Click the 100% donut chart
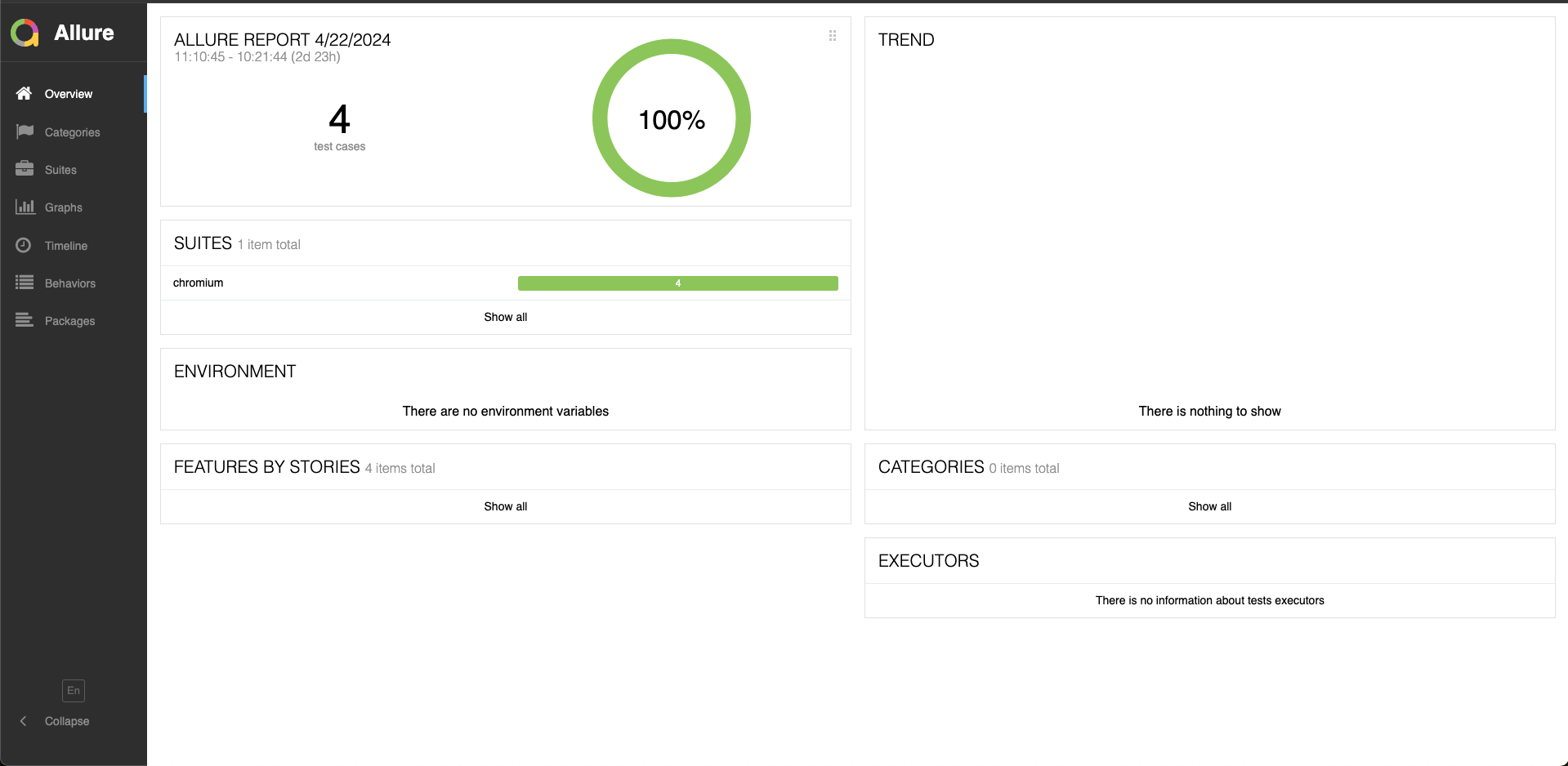Image resolution: width=1568 pixels, height=766 pixels. coord(671,118)
